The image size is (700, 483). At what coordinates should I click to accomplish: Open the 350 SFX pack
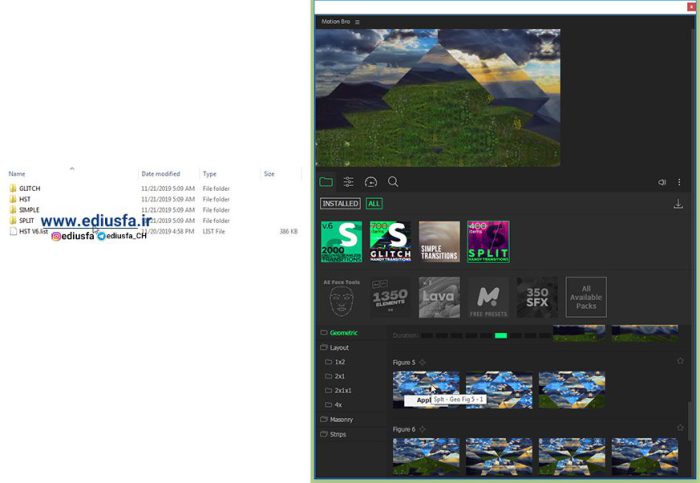pyautogui.click(x=537, y=298)
